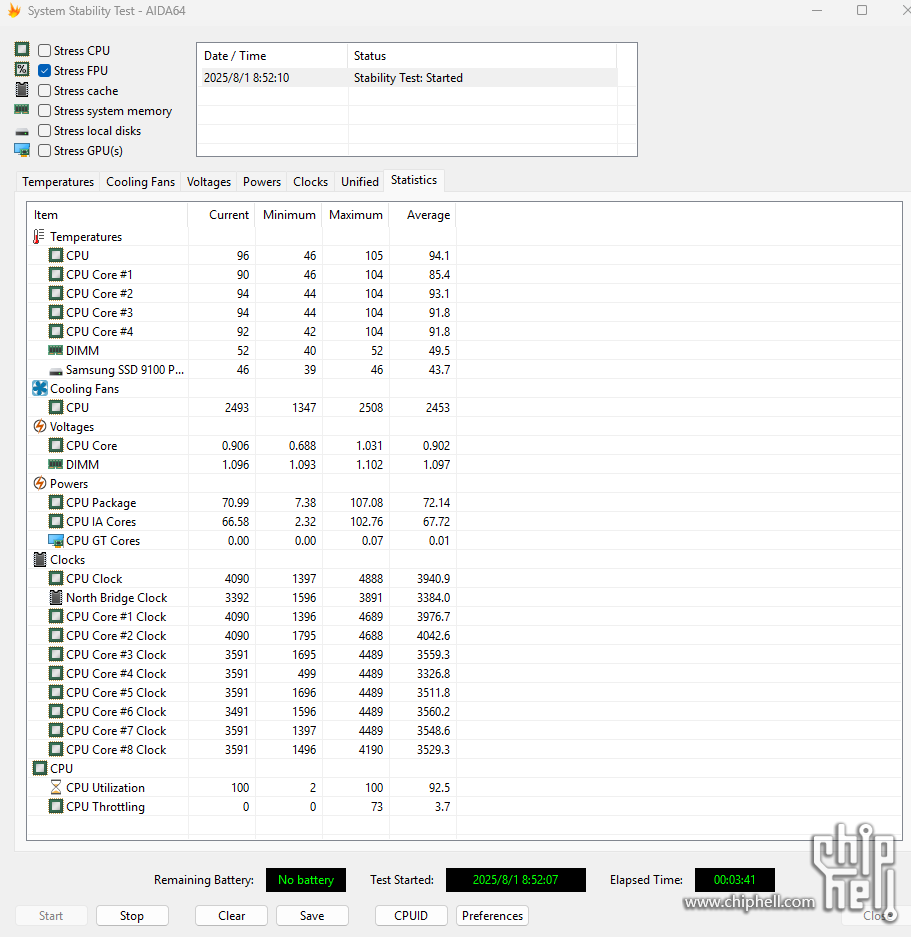911x937 pixels.
Task: Click the cache chip icon beside Stress cache
Action: (x=22, y=90)
